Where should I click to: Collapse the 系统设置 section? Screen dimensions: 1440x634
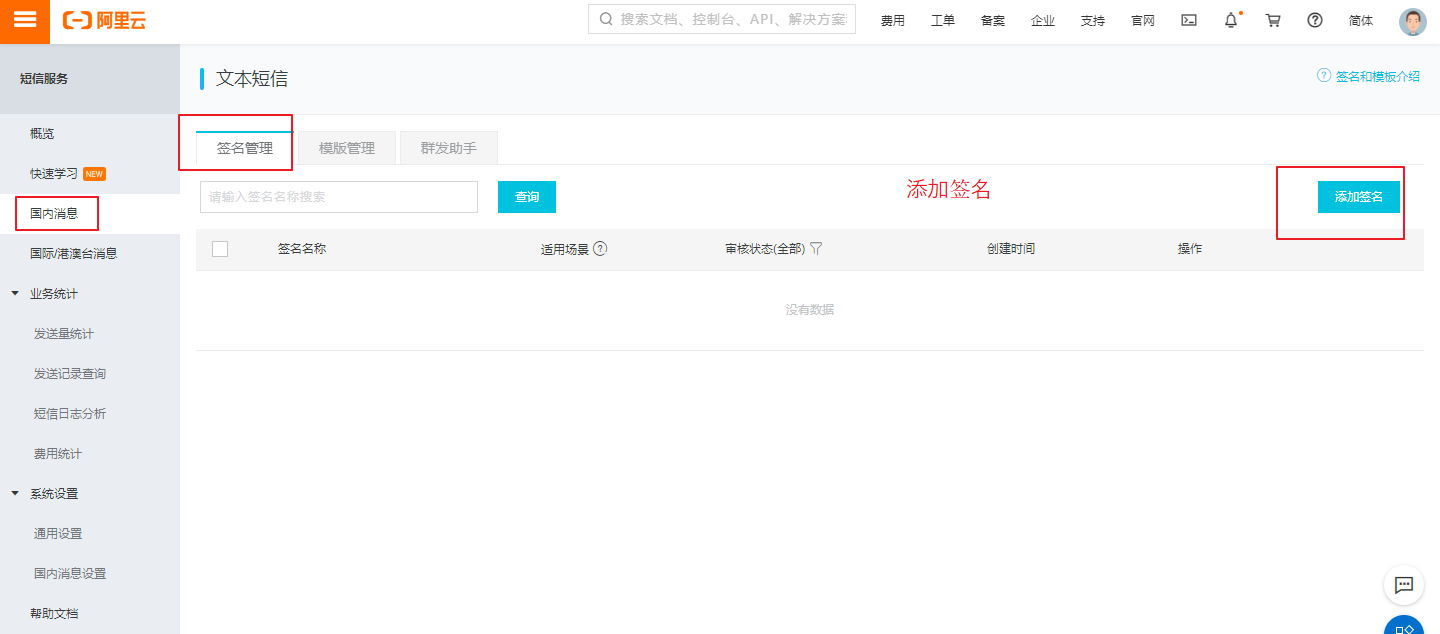point(15,494)
